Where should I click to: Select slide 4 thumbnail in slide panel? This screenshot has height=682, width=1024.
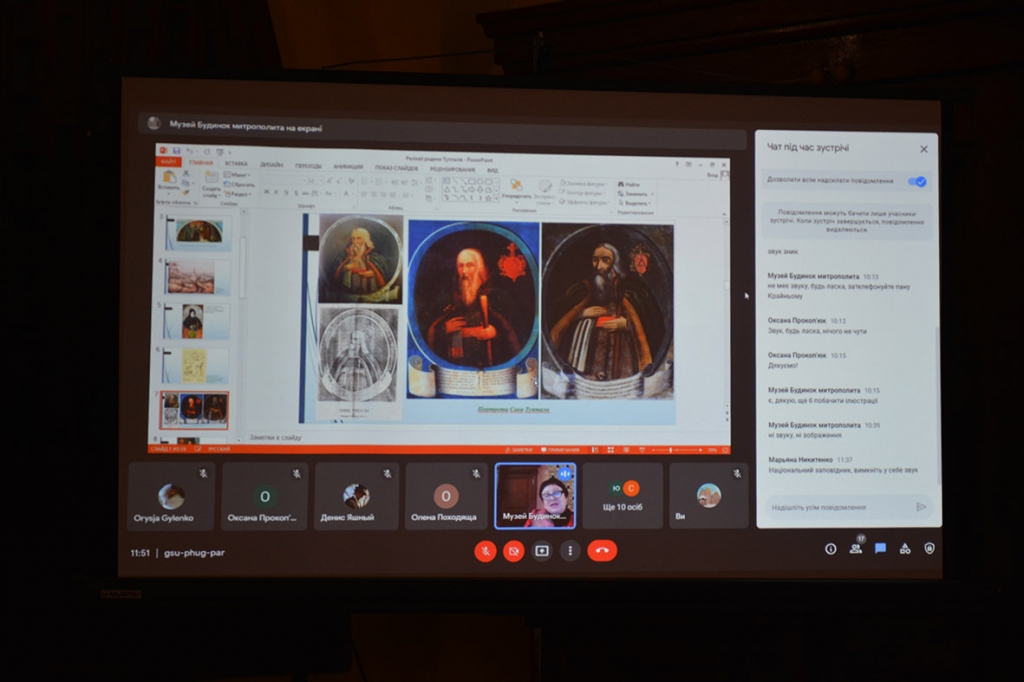(x=197, y=277)
